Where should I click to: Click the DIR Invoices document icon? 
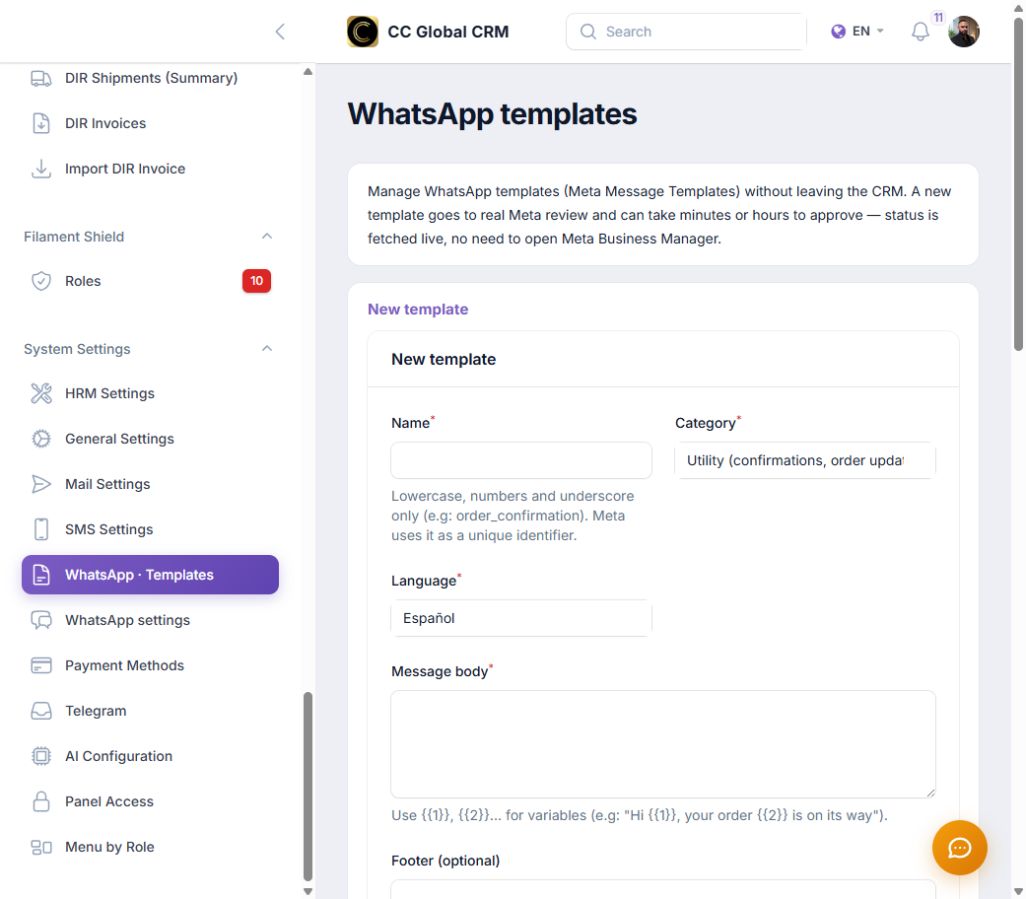[41, 123]
